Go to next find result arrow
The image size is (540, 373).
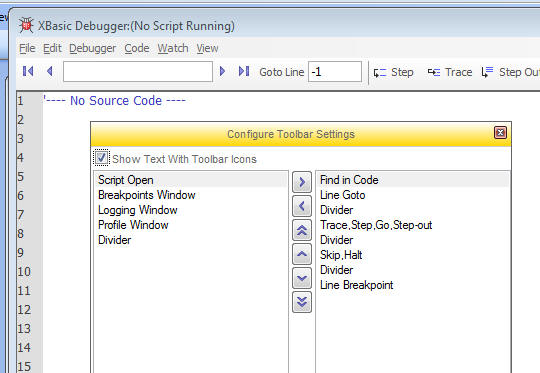[222, 71]
